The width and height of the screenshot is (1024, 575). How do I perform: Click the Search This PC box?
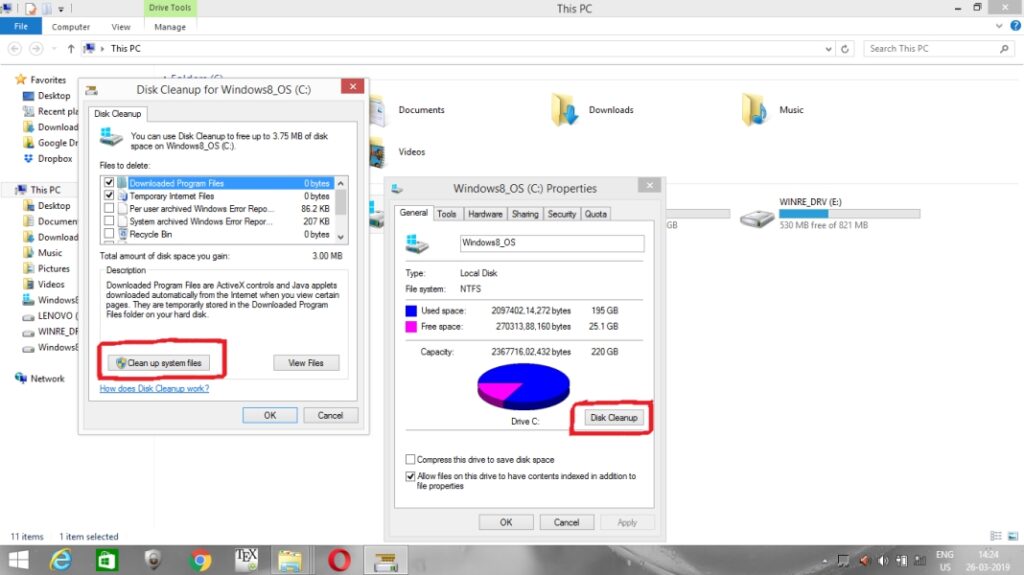[939, 49]
